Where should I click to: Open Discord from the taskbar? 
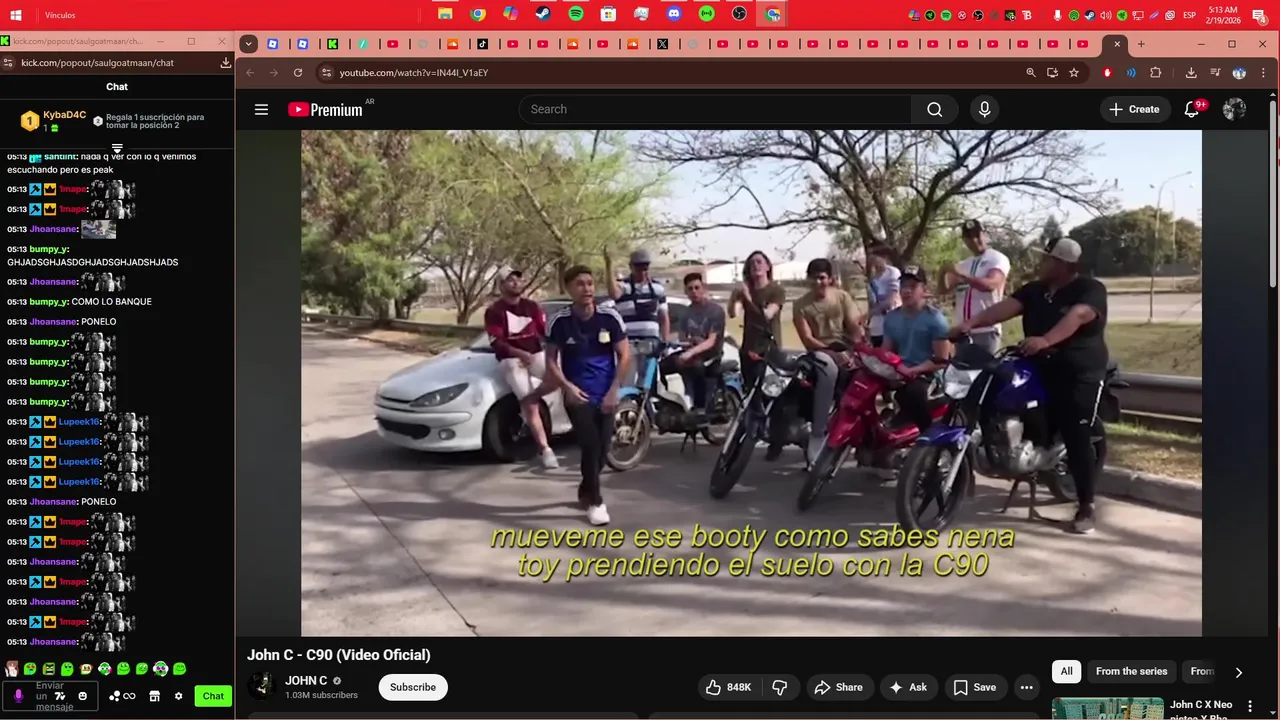[674, 14]
